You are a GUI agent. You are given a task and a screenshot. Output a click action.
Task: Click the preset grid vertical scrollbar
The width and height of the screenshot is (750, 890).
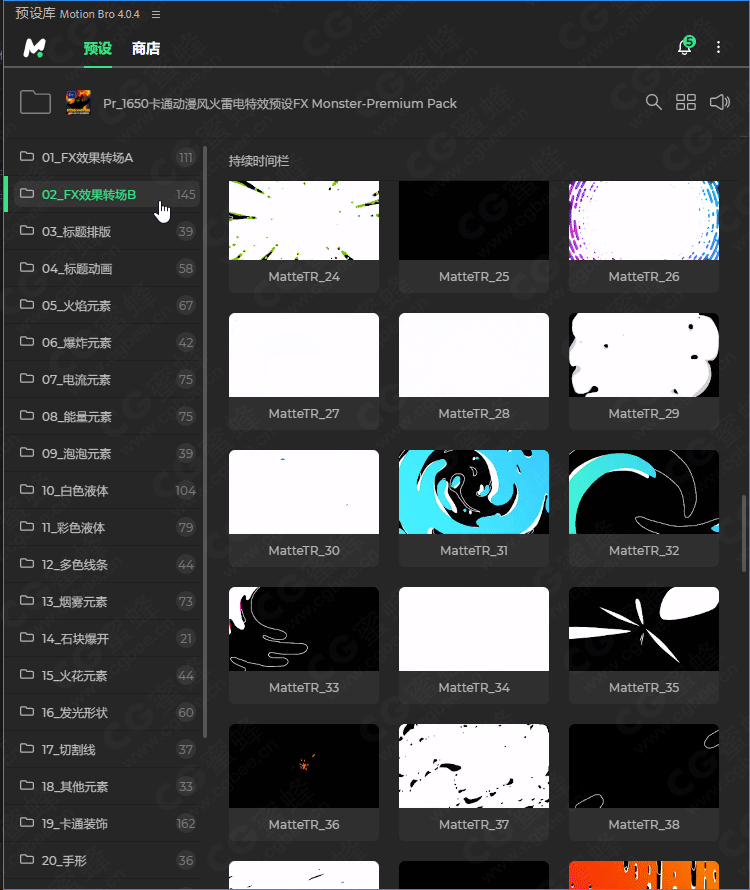744,534
